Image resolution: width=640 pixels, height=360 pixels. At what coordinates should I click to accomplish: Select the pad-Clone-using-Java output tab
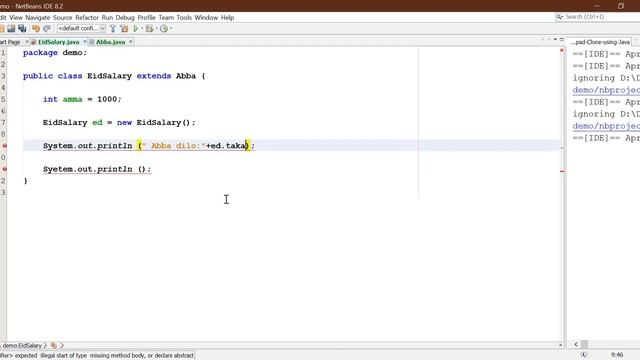pos(600,42)
